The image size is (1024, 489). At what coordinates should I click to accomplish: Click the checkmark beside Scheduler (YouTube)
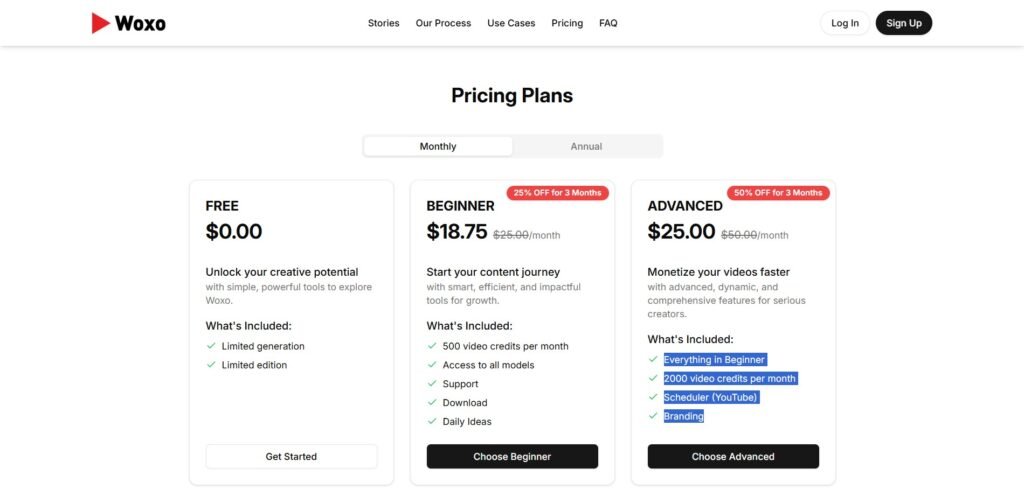[x=653, y=397]
